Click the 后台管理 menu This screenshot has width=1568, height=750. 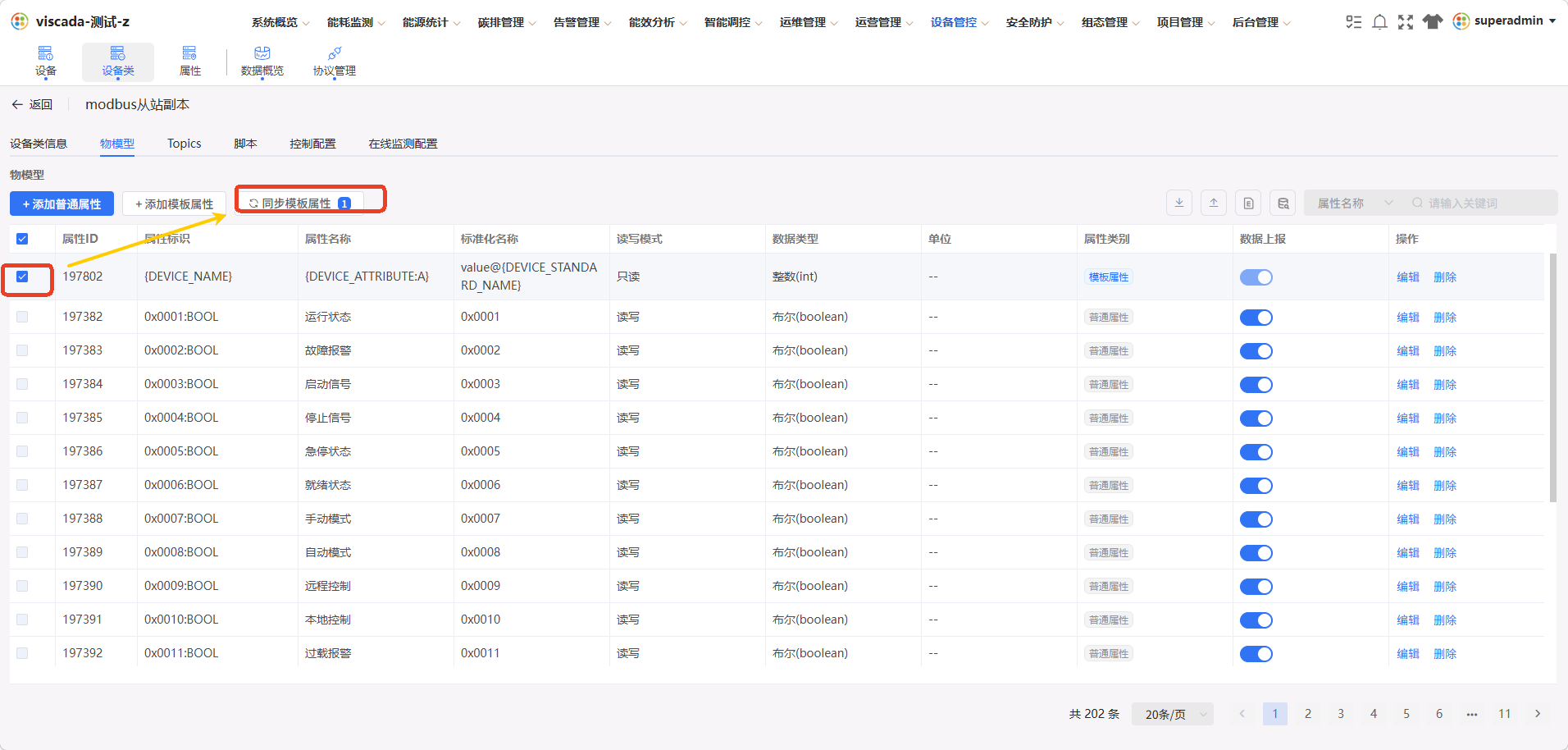click(1261, 22)
